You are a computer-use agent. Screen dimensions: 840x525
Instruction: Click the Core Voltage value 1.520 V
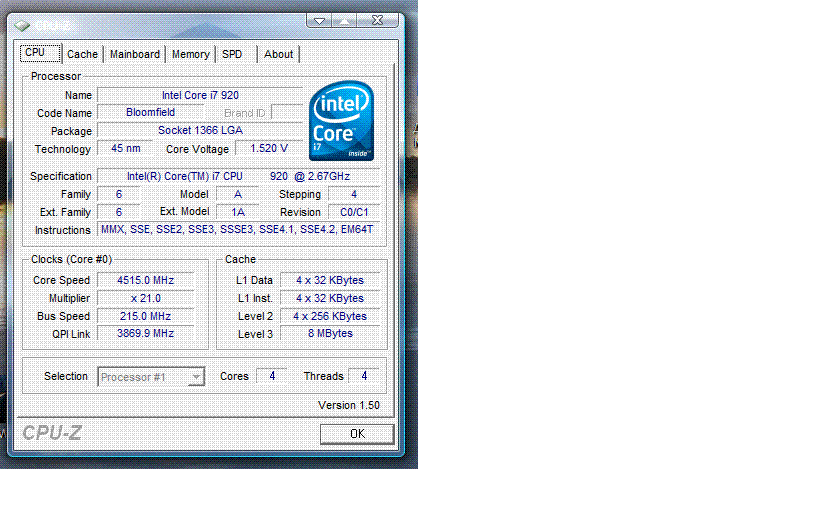click(269, 148)
